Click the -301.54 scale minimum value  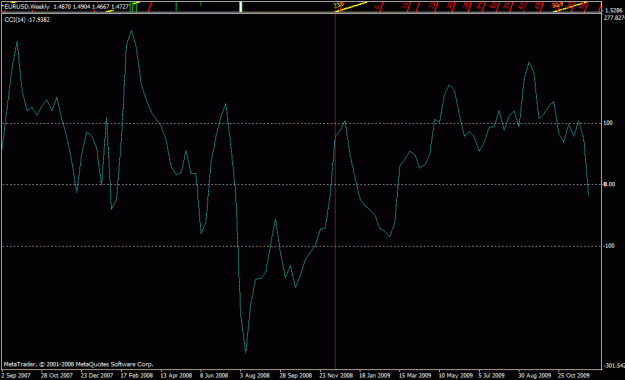click(x=614, y=366)
